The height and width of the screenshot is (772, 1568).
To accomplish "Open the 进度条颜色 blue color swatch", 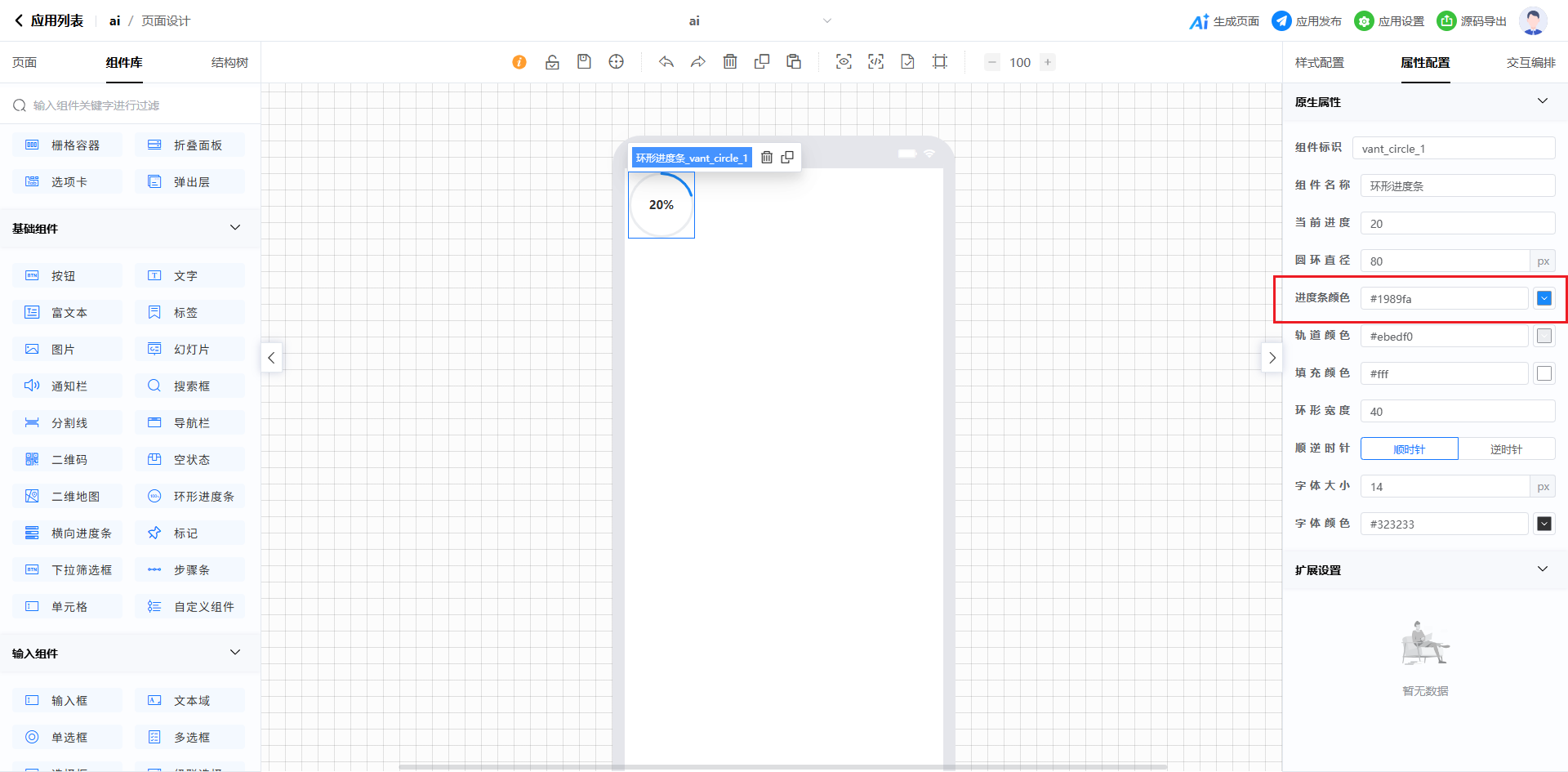I will coord(1543,299).
